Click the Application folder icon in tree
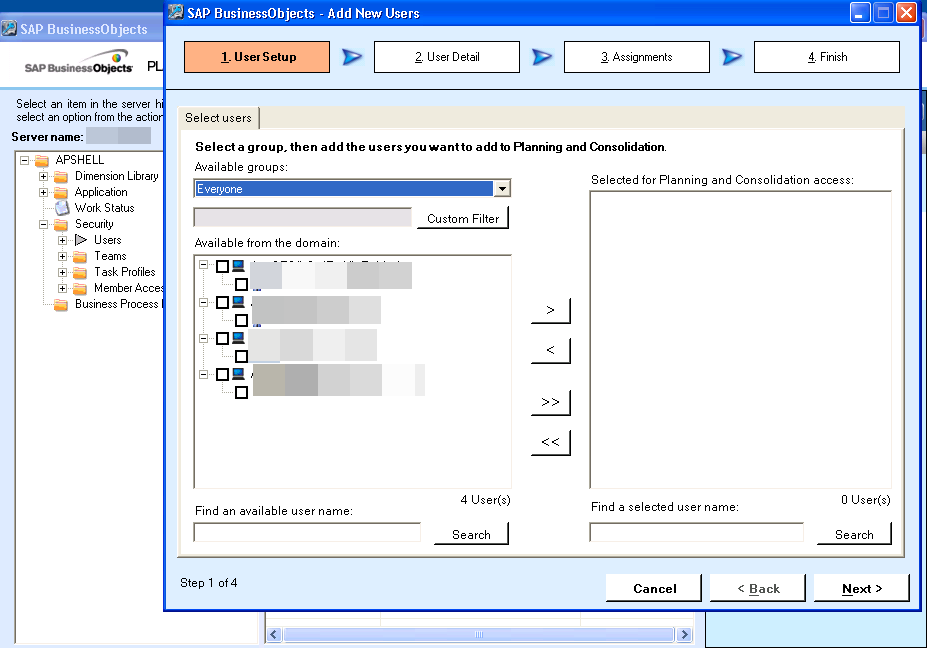The width and height of the screenshot is (927, 648). [61, 192]
